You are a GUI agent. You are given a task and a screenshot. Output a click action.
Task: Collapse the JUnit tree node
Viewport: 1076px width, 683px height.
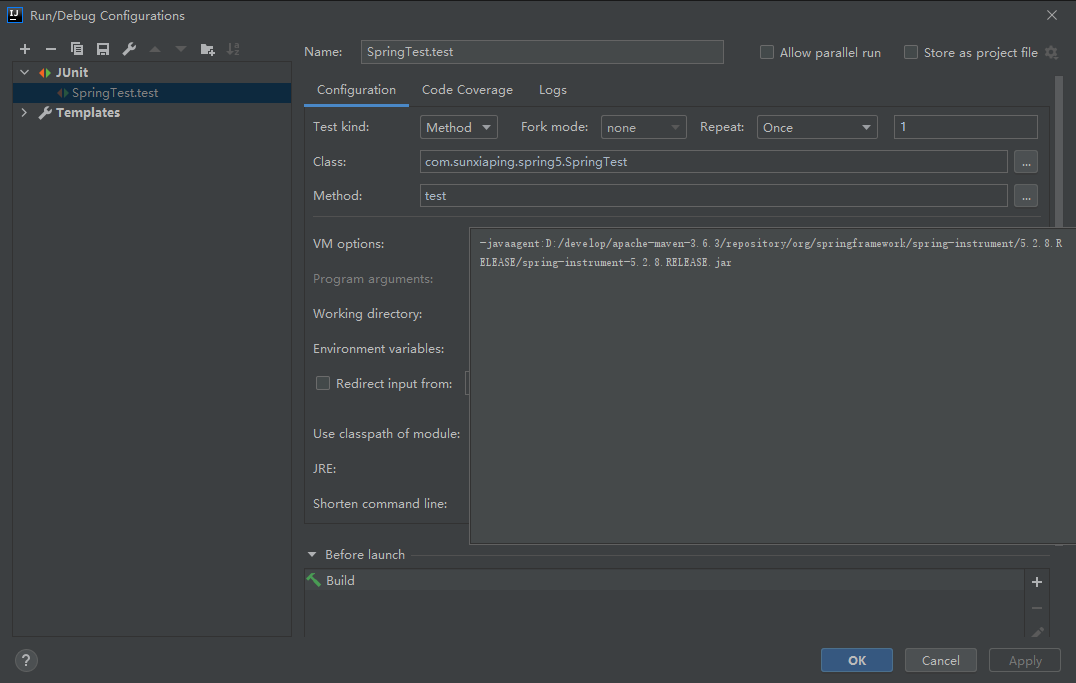25,73
